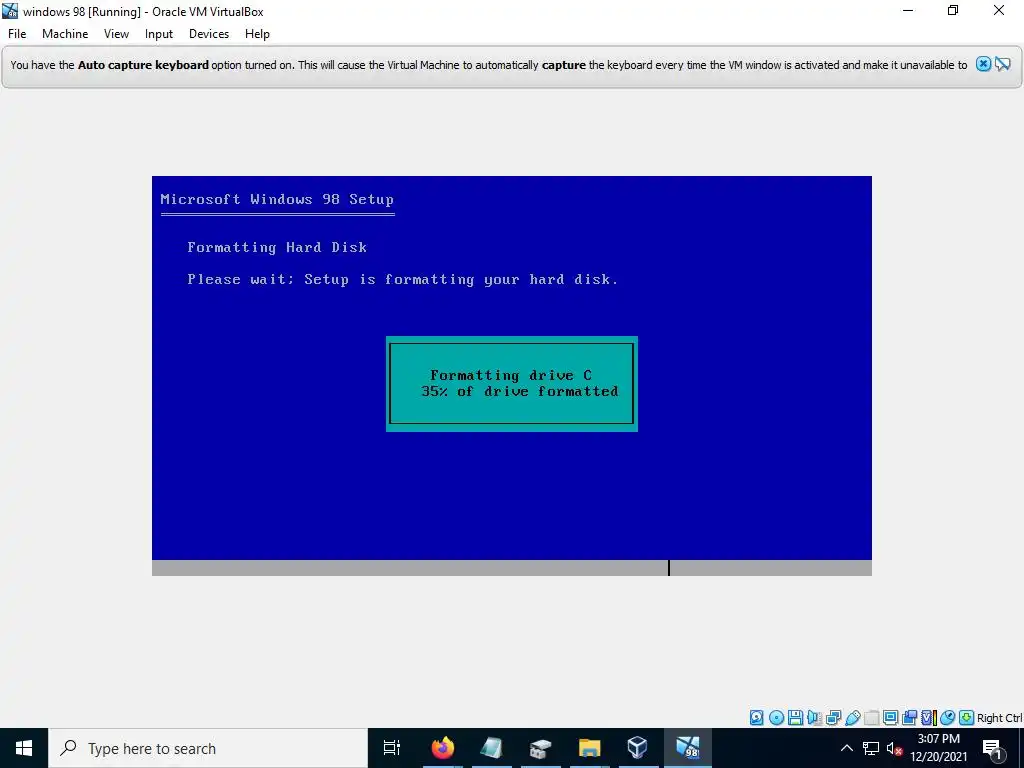1024x768 pixels.
Task: Click the 'Please wait' setup message
Action: pyautogui.click(x=402, y=280)
